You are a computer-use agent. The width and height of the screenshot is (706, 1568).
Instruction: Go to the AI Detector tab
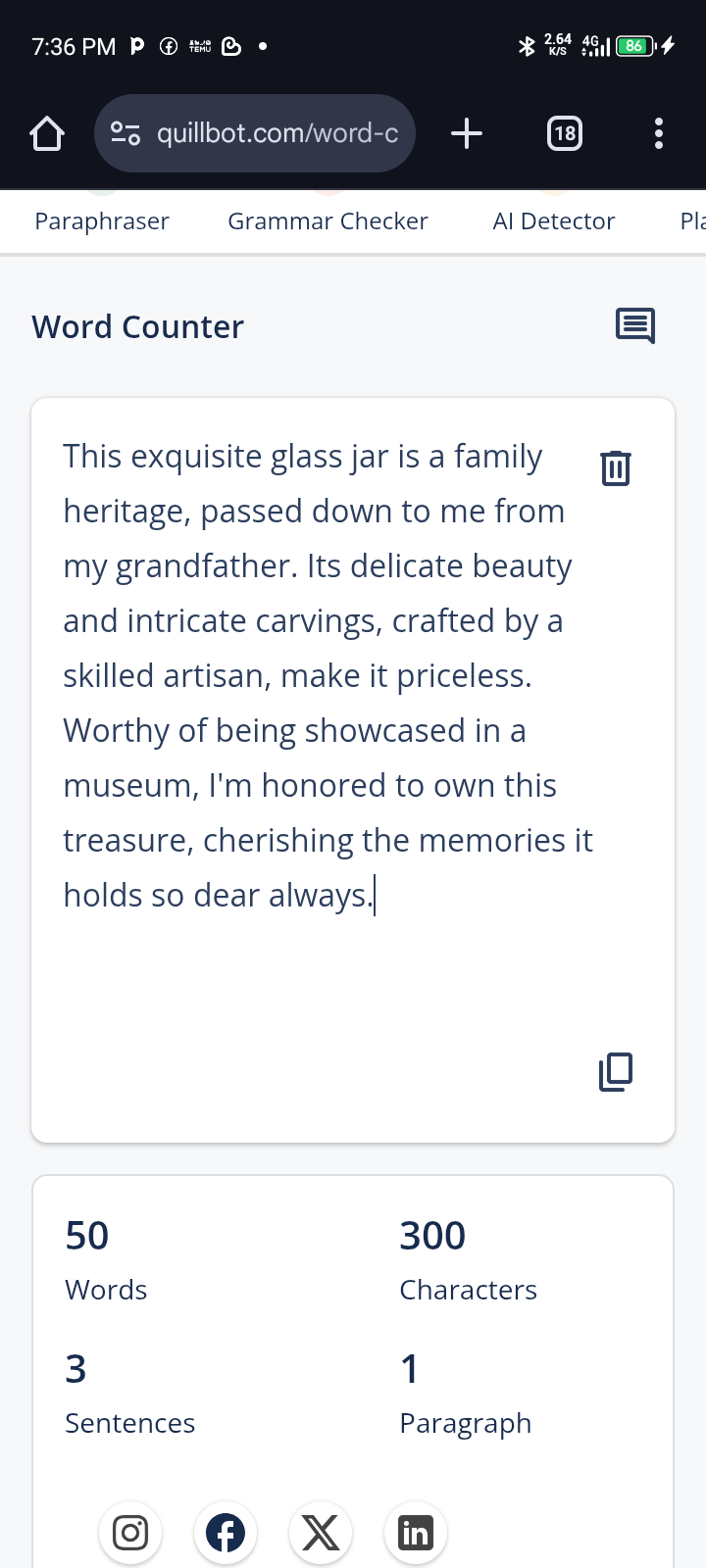[x=554, y=221]
